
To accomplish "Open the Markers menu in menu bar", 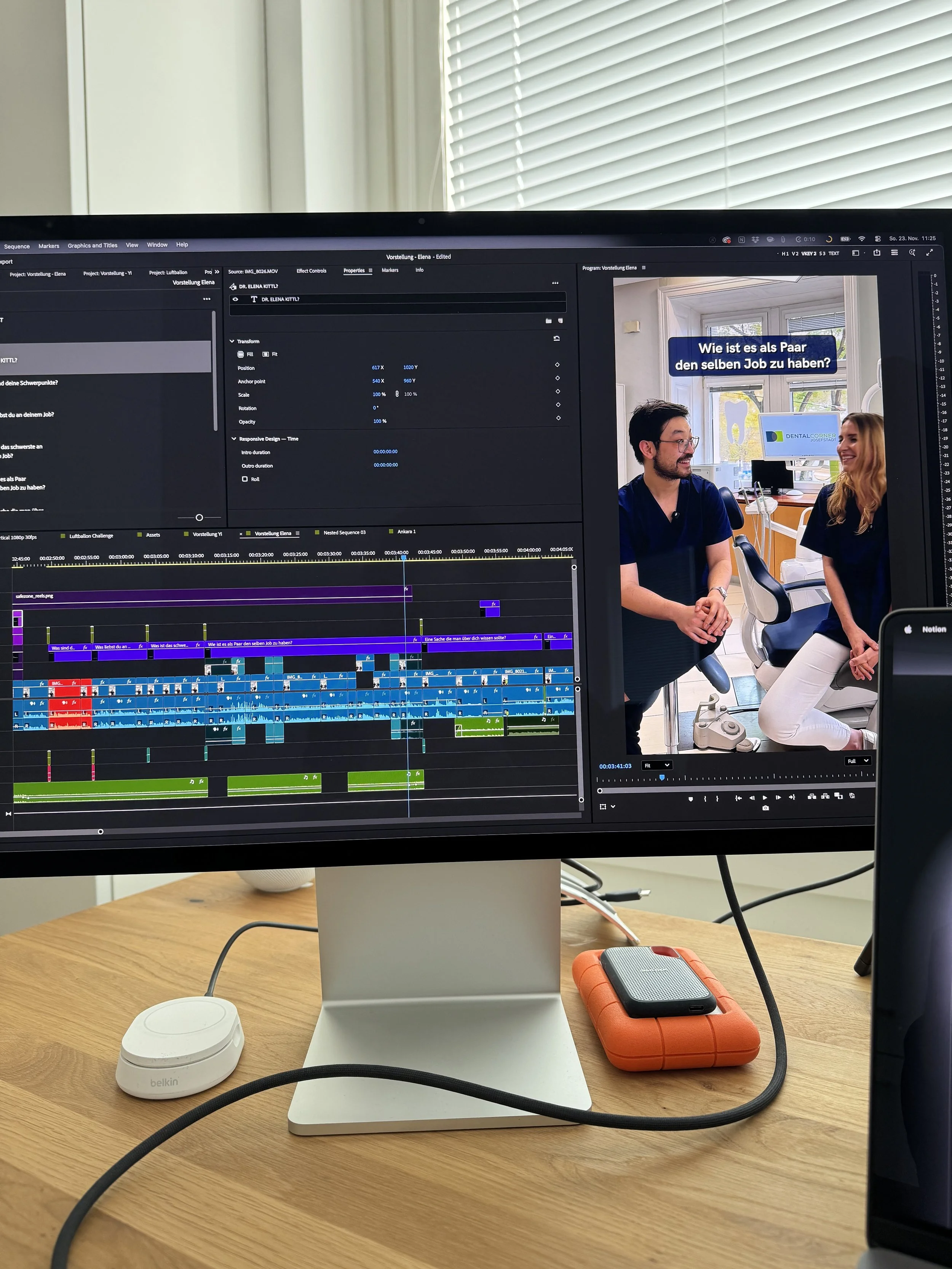I will click(x=49, y=246).
